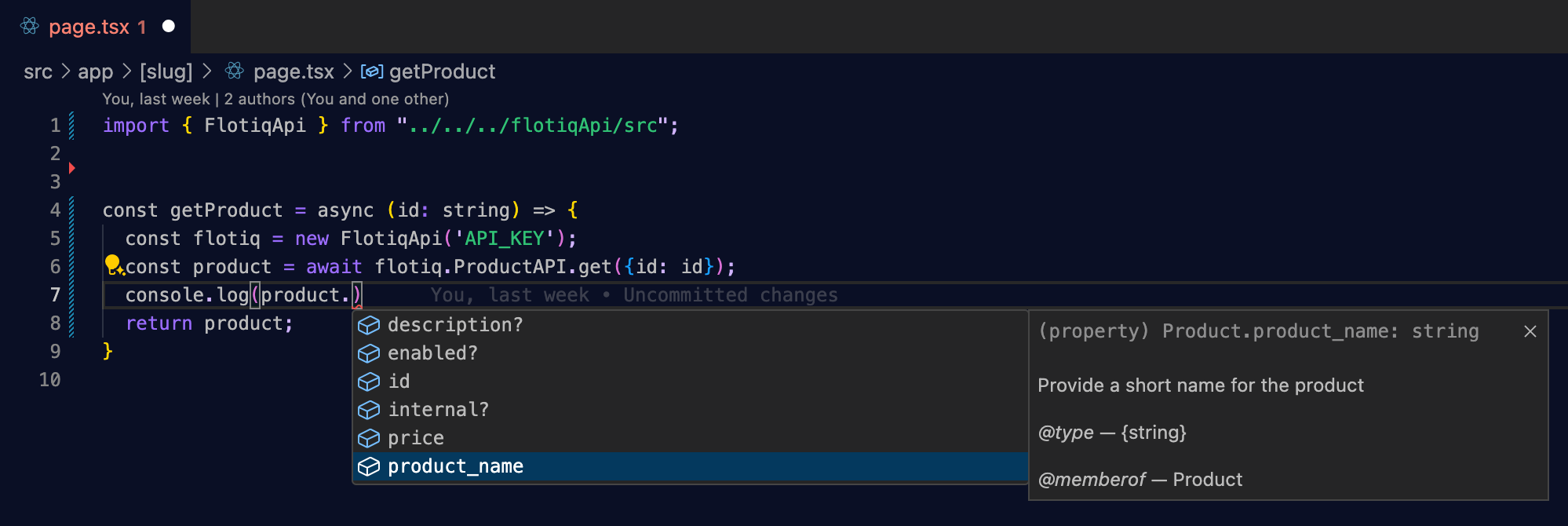Viewport: 1568px width, 526px height.
Task: Click ProductAPI in line 6
Action: (510, 267)
